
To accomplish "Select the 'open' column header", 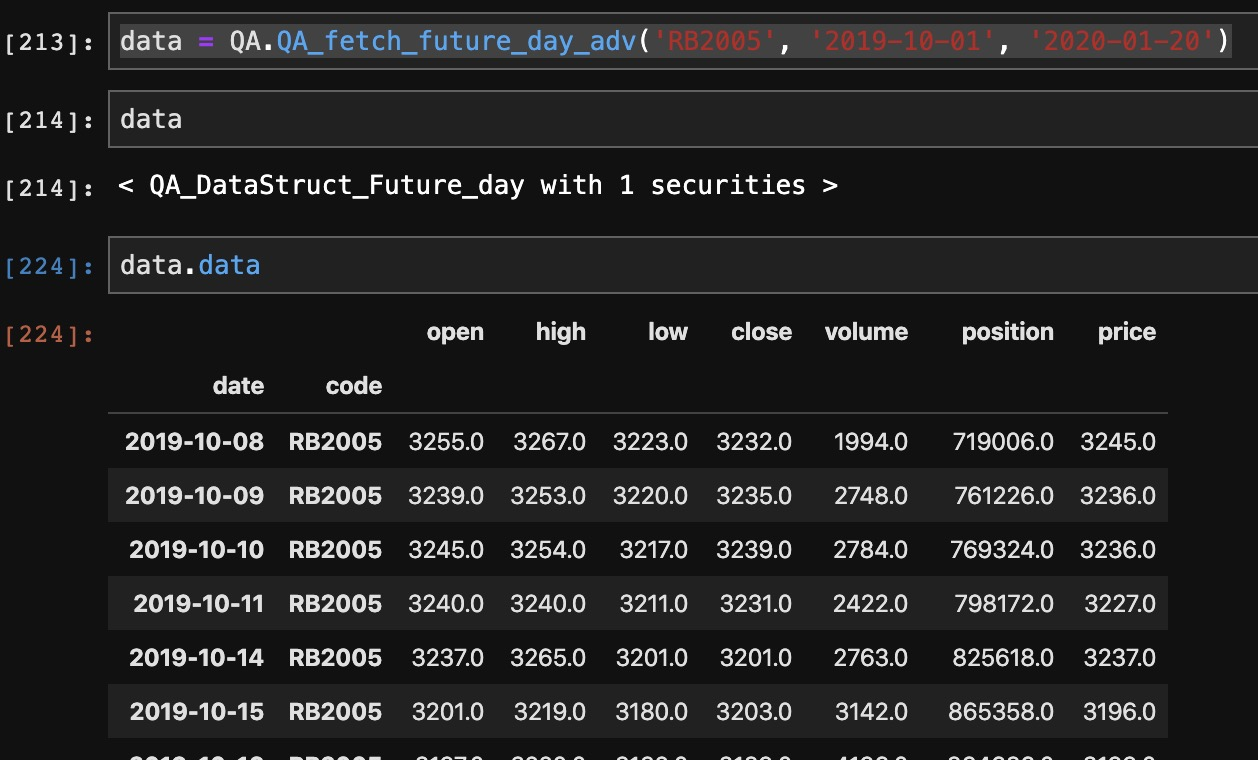I will (x=456, y=331).
